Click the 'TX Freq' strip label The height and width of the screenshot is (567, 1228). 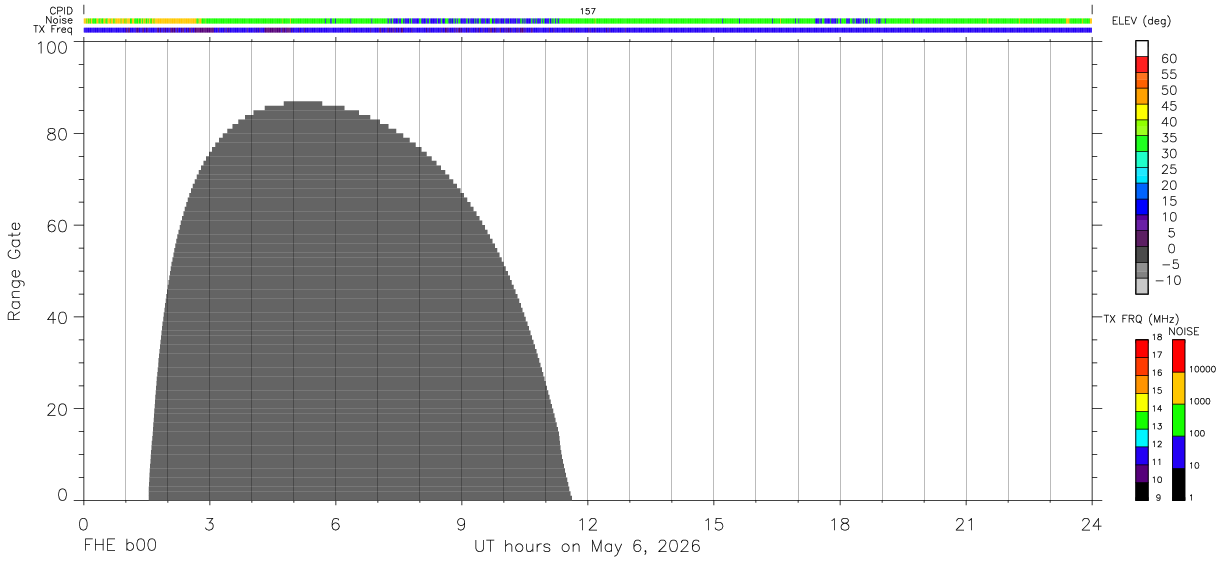(54, 30)
